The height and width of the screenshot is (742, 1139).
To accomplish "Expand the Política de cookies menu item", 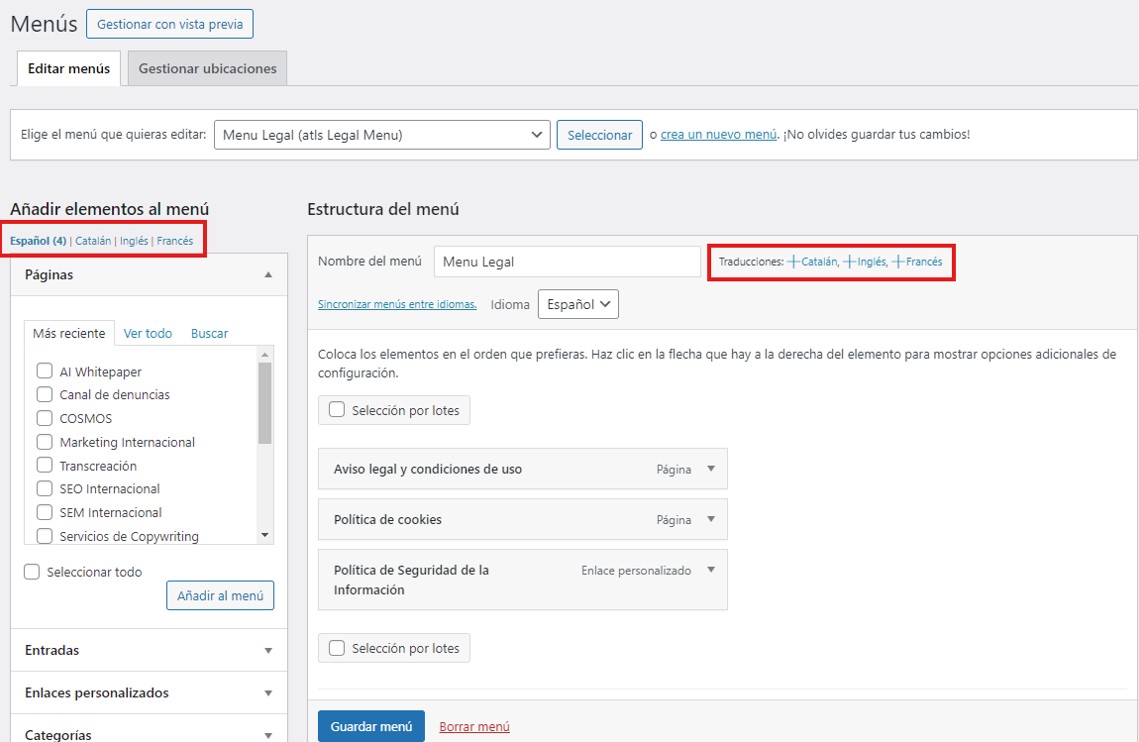I will coord(711,520).
